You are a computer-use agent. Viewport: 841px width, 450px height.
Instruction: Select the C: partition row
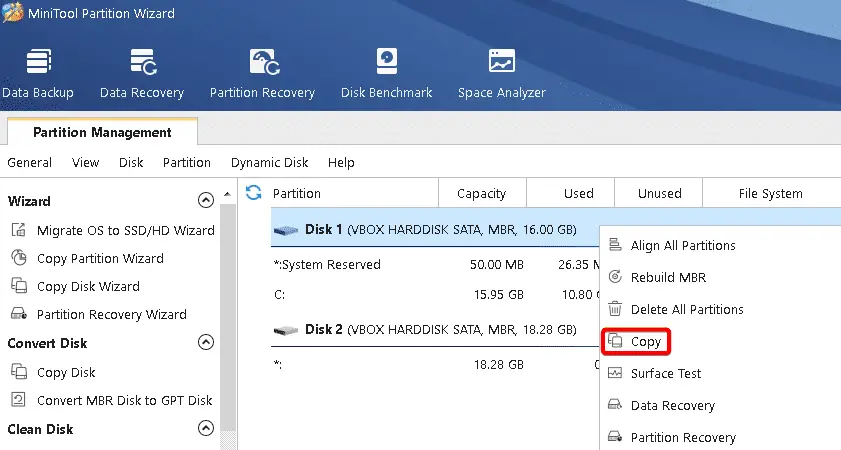435,294
